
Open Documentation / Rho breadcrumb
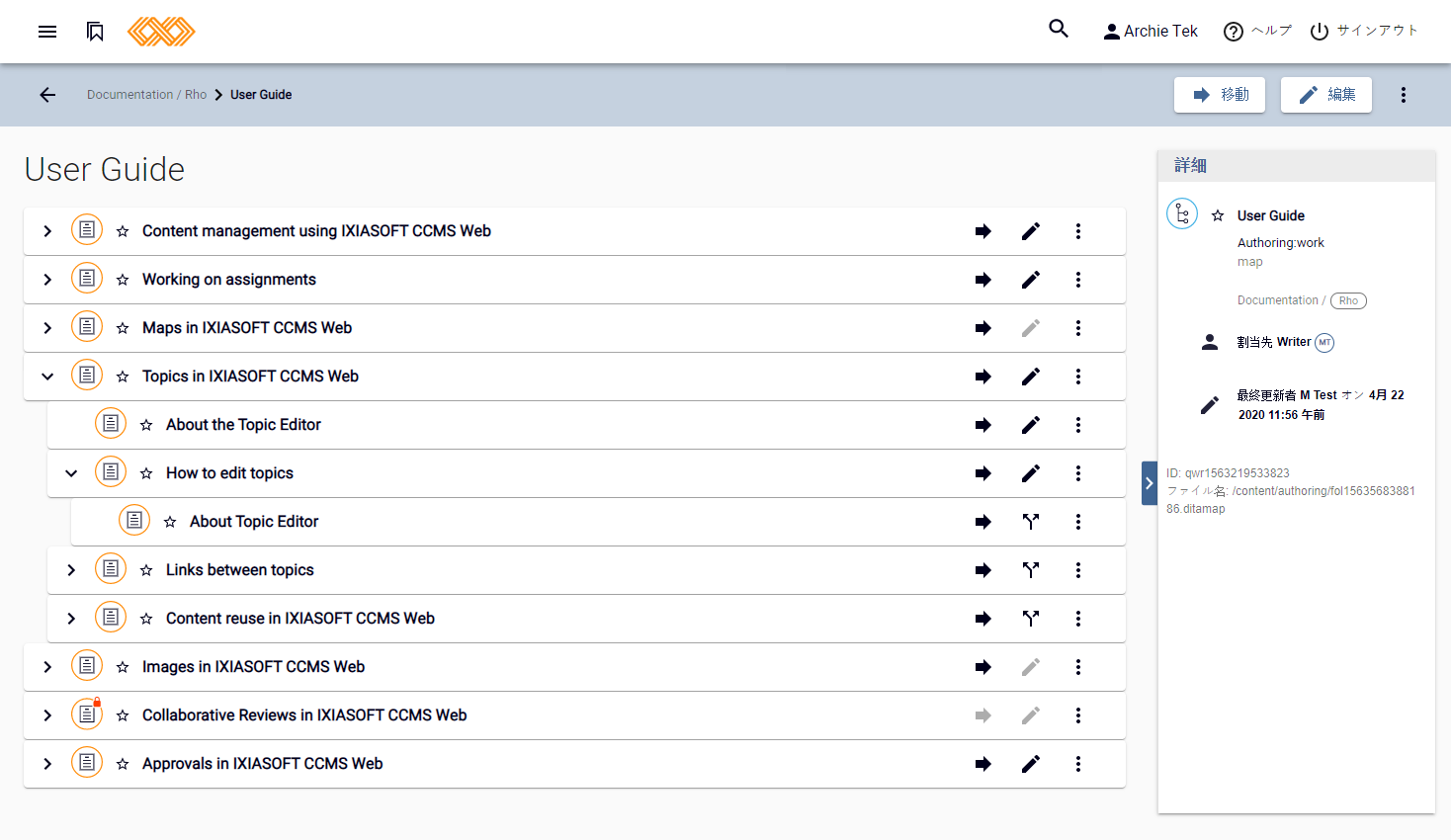(146, 95)
